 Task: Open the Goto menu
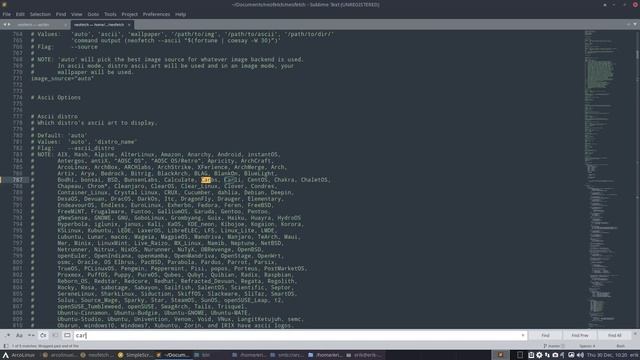[x=93, y=14]
